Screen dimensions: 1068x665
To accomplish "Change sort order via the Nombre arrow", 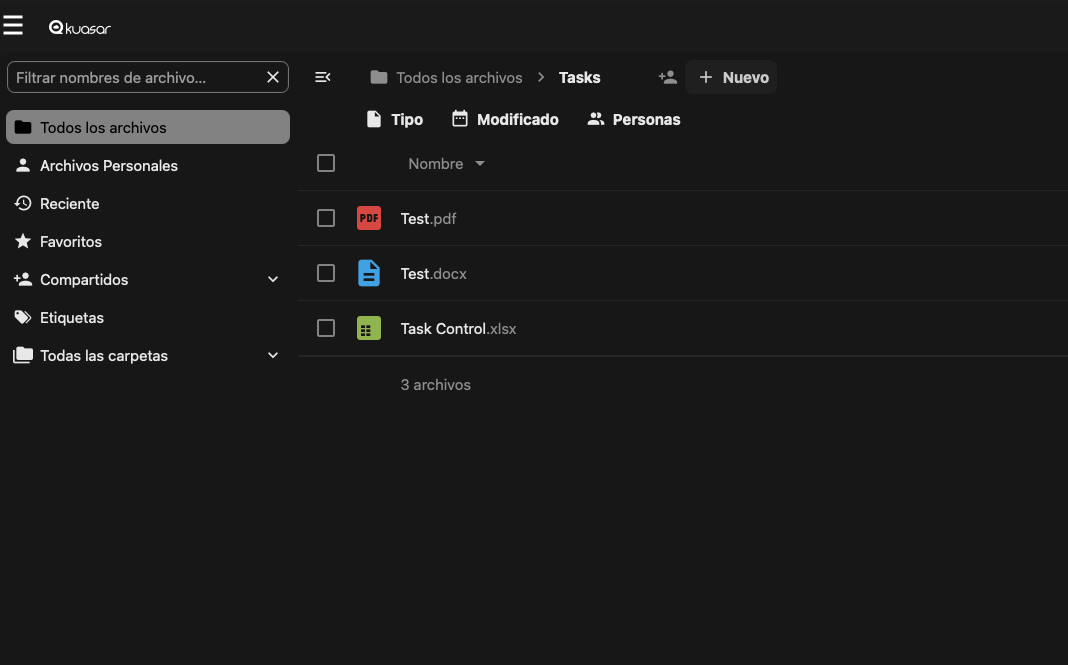I will coord(479,163).
